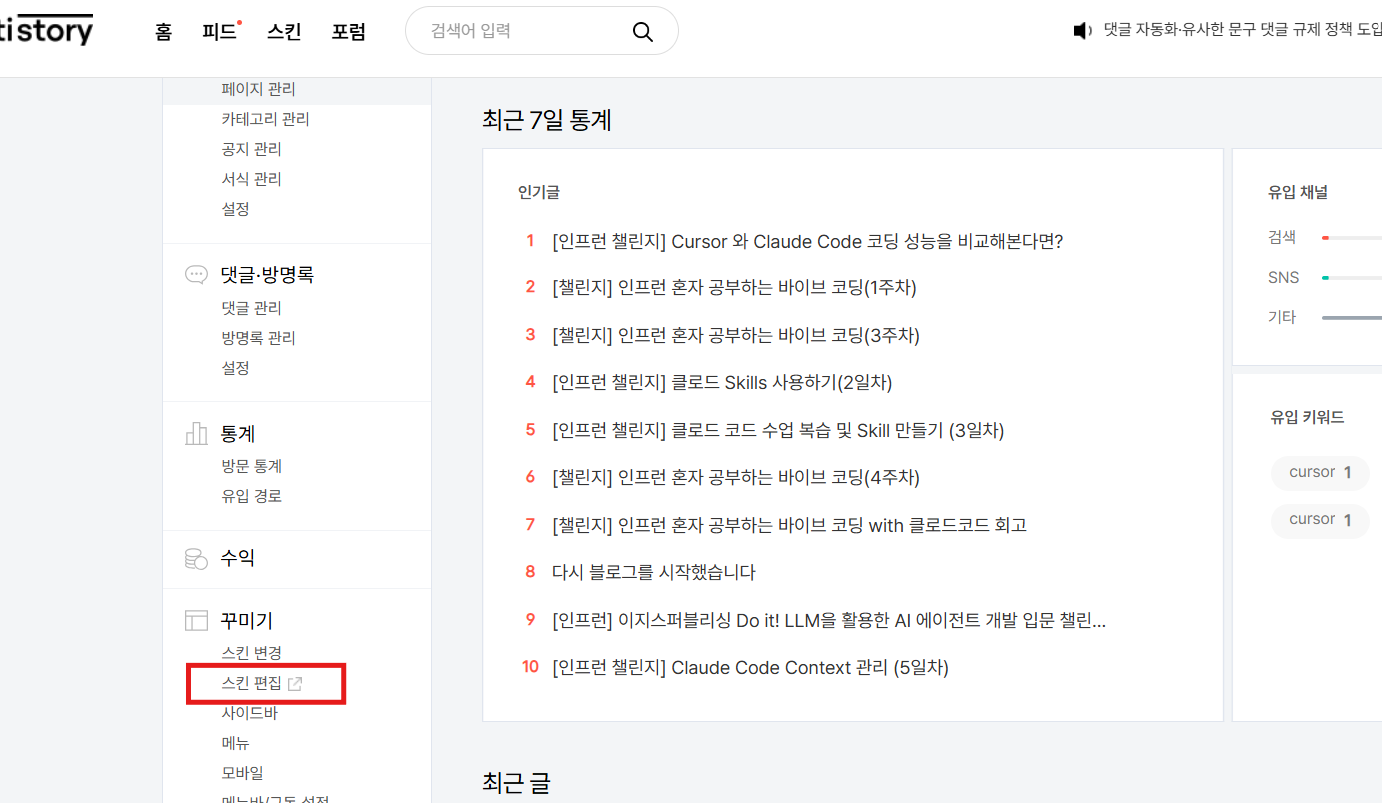This screenshot has height=803, width=1382.
Task: Open post 바이브 코딩 with 클로드코드 회고
Action: pos(789,525)
